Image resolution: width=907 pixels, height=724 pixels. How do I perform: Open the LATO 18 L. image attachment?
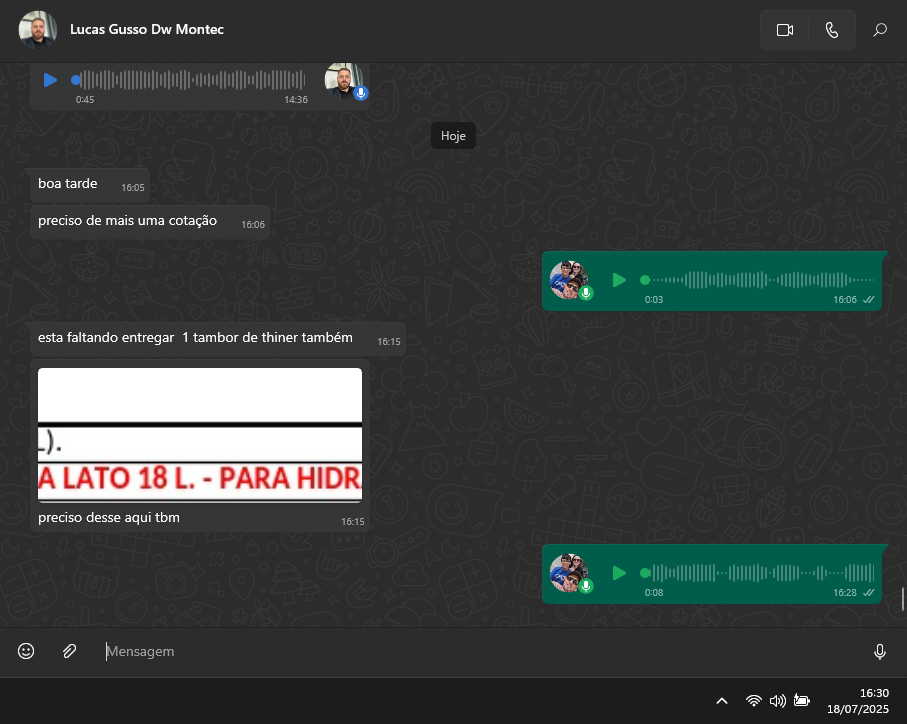point(200,435)
